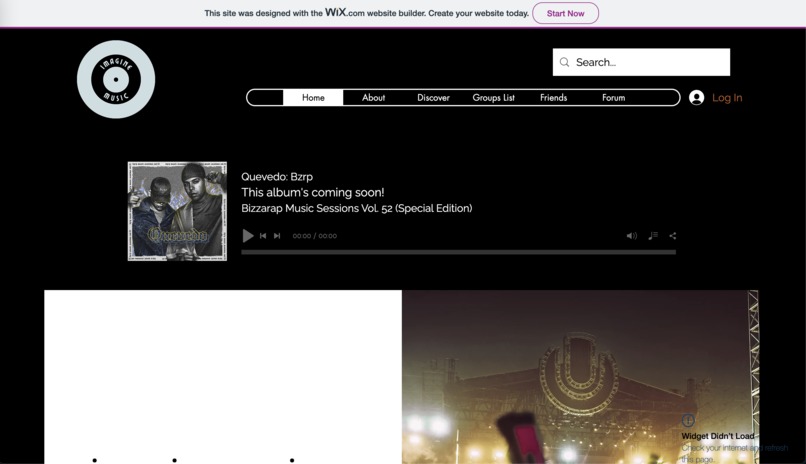
Task: Click the Start Now button
Action: (565, 13)
